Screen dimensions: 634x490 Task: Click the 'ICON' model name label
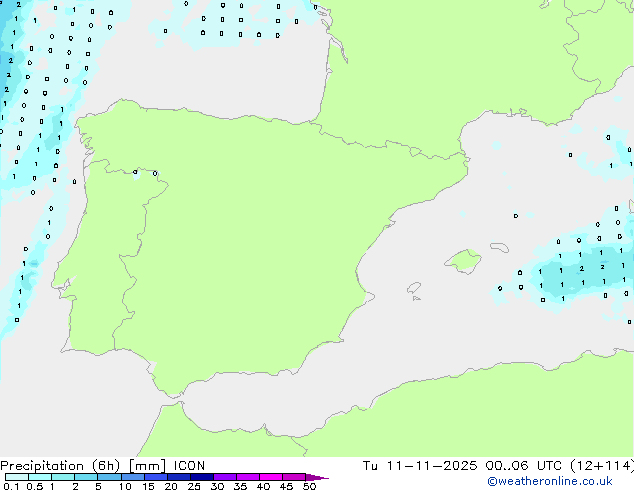tap(189, 466)
